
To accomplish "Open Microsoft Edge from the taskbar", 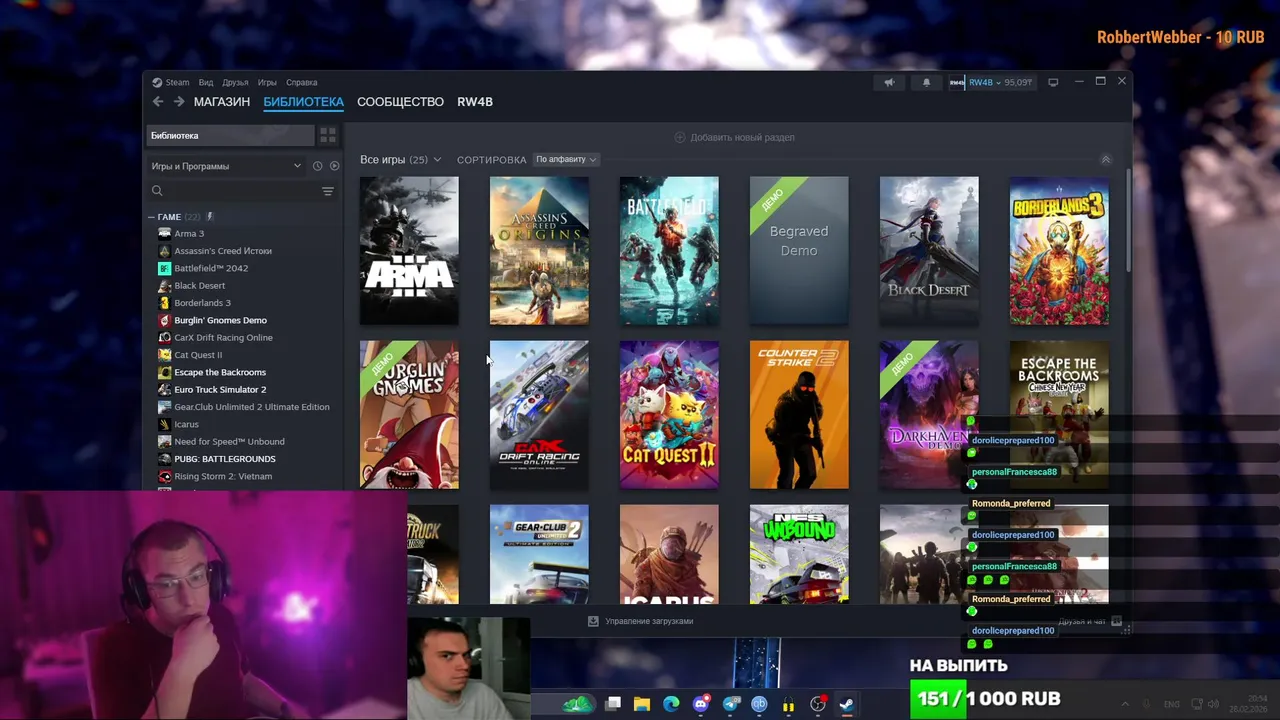I will coord(671,704).
